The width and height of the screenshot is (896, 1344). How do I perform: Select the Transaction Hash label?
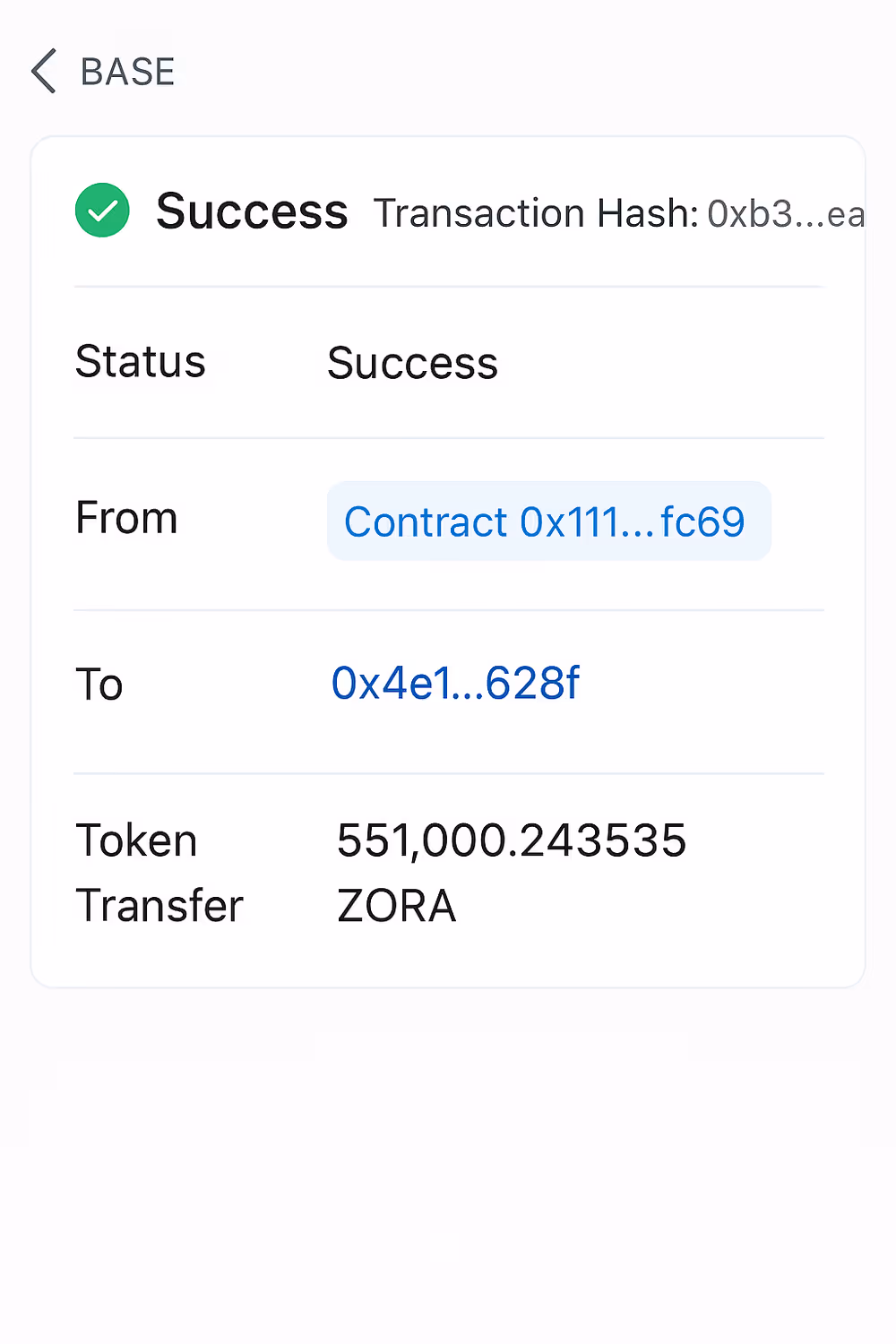tap(535, 214)
